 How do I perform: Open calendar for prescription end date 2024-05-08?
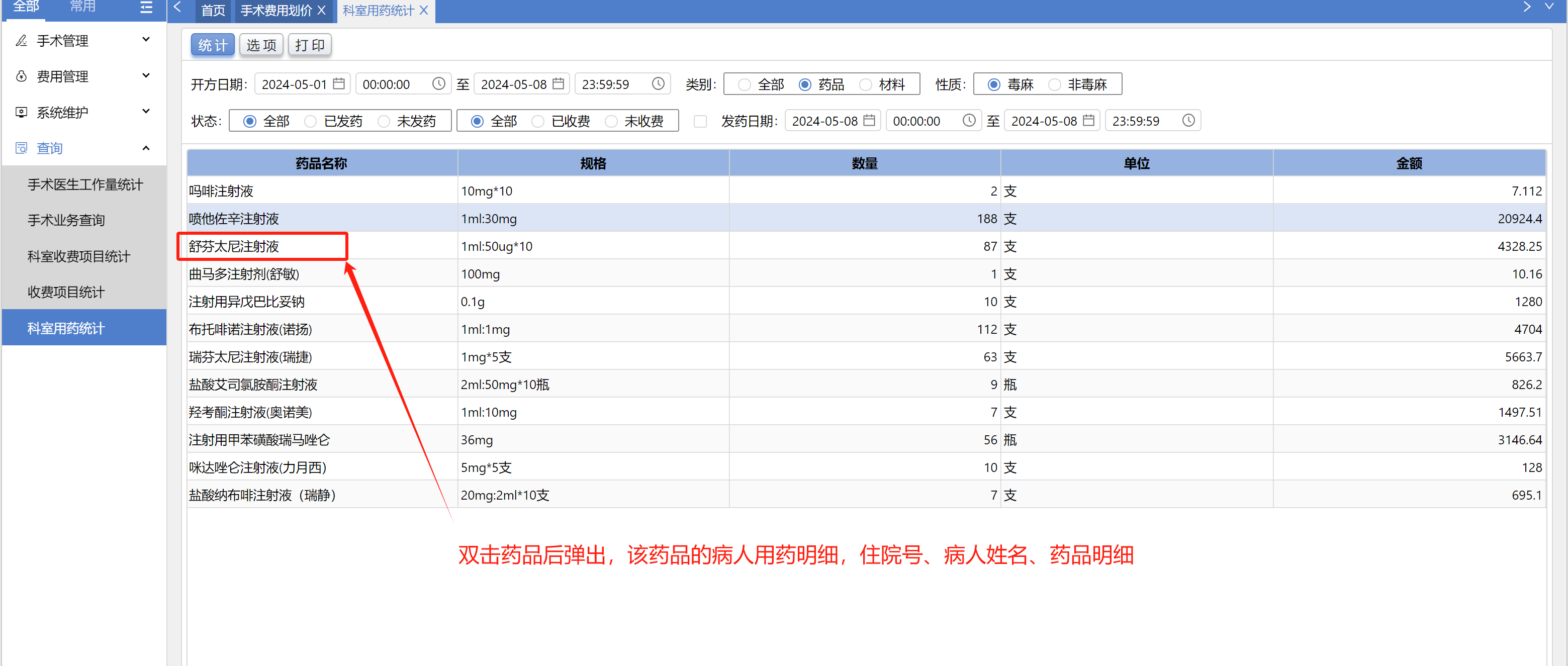pos(558,84)
